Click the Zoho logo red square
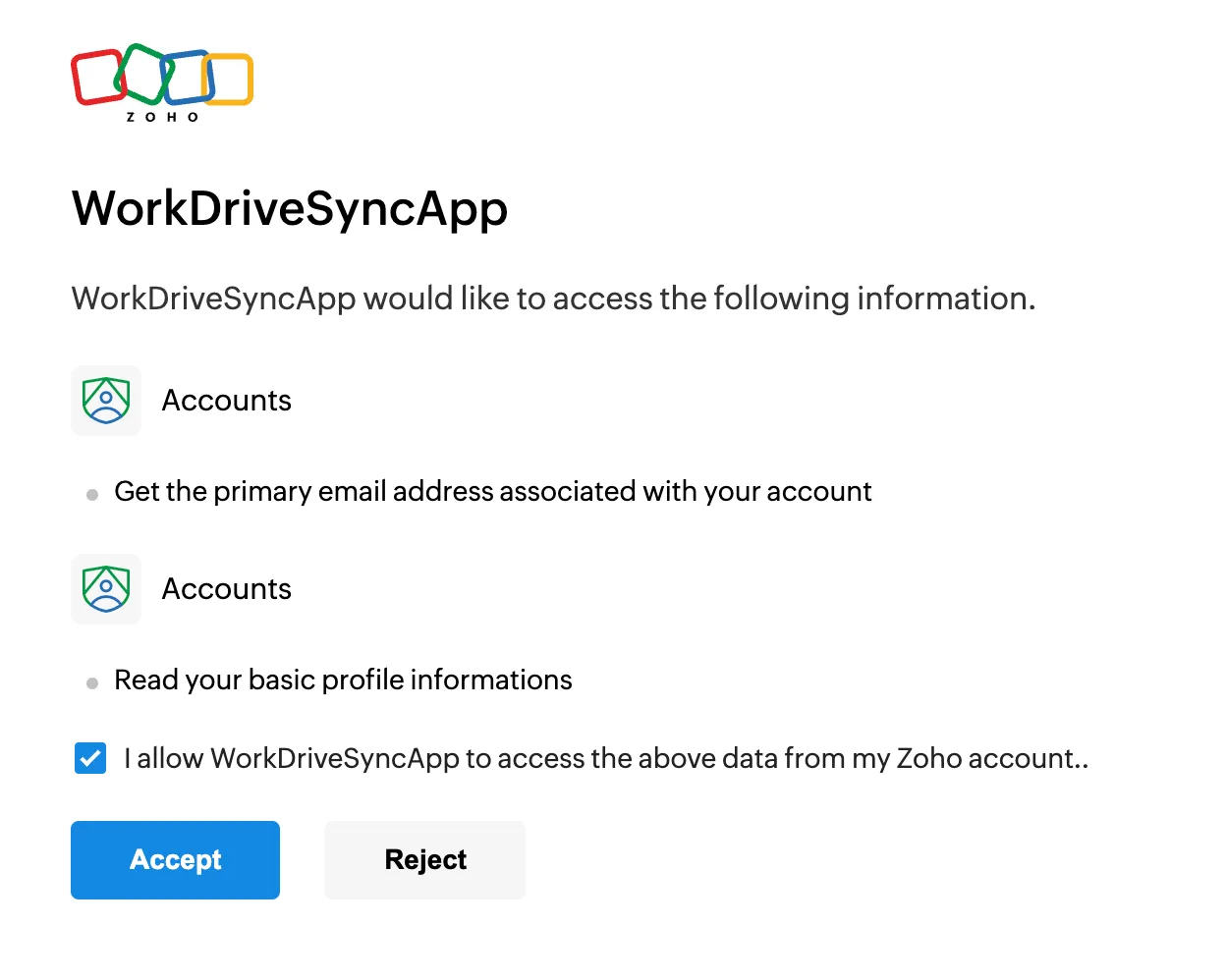 pos(95,79)
